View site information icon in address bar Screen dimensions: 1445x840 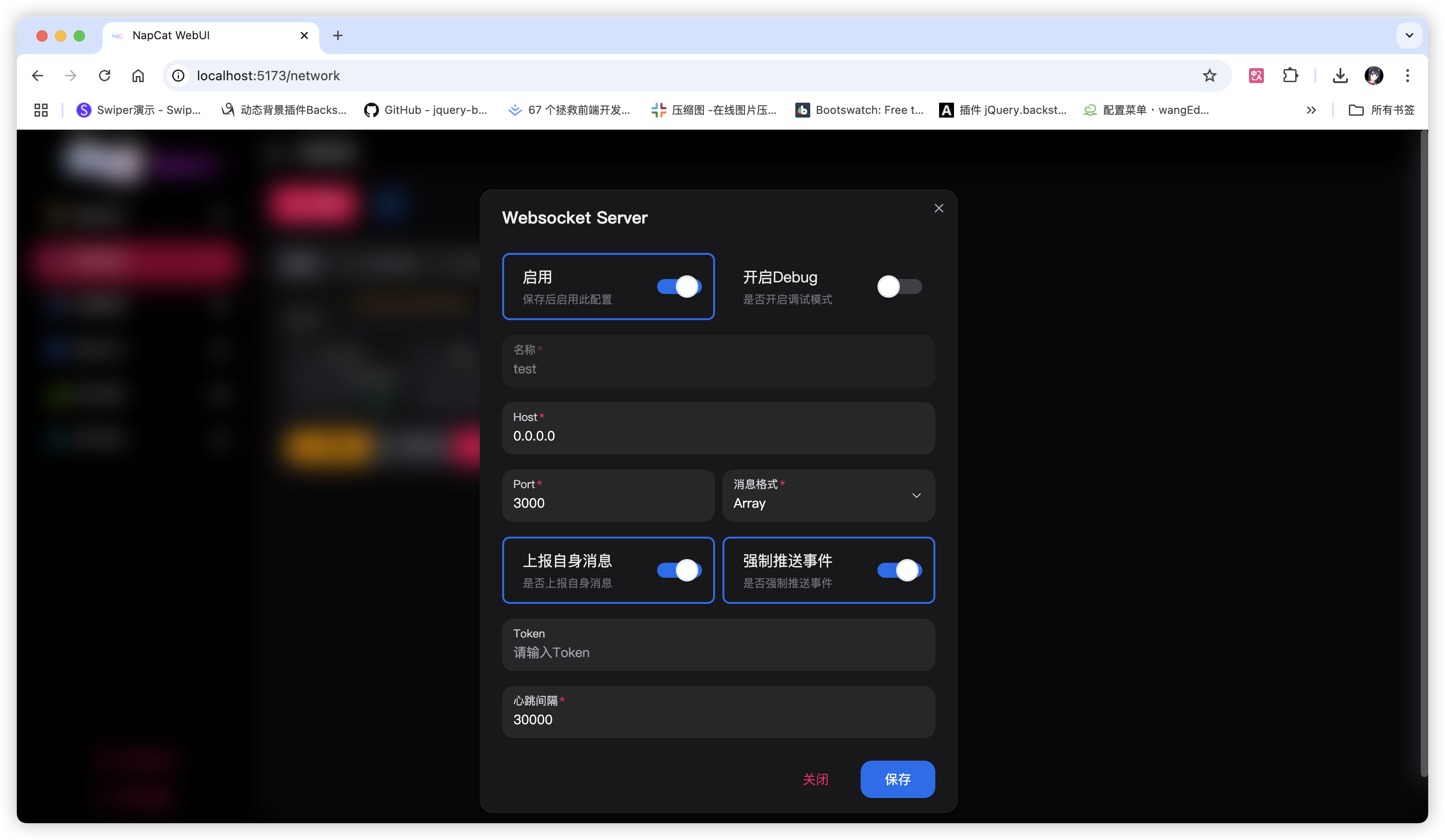coord(178,76)
